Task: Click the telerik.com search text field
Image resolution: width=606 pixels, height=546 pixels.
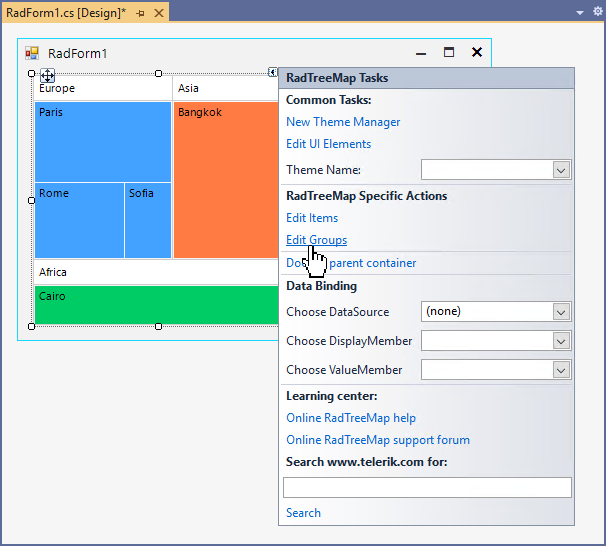Action: click(x=427, y=488)
